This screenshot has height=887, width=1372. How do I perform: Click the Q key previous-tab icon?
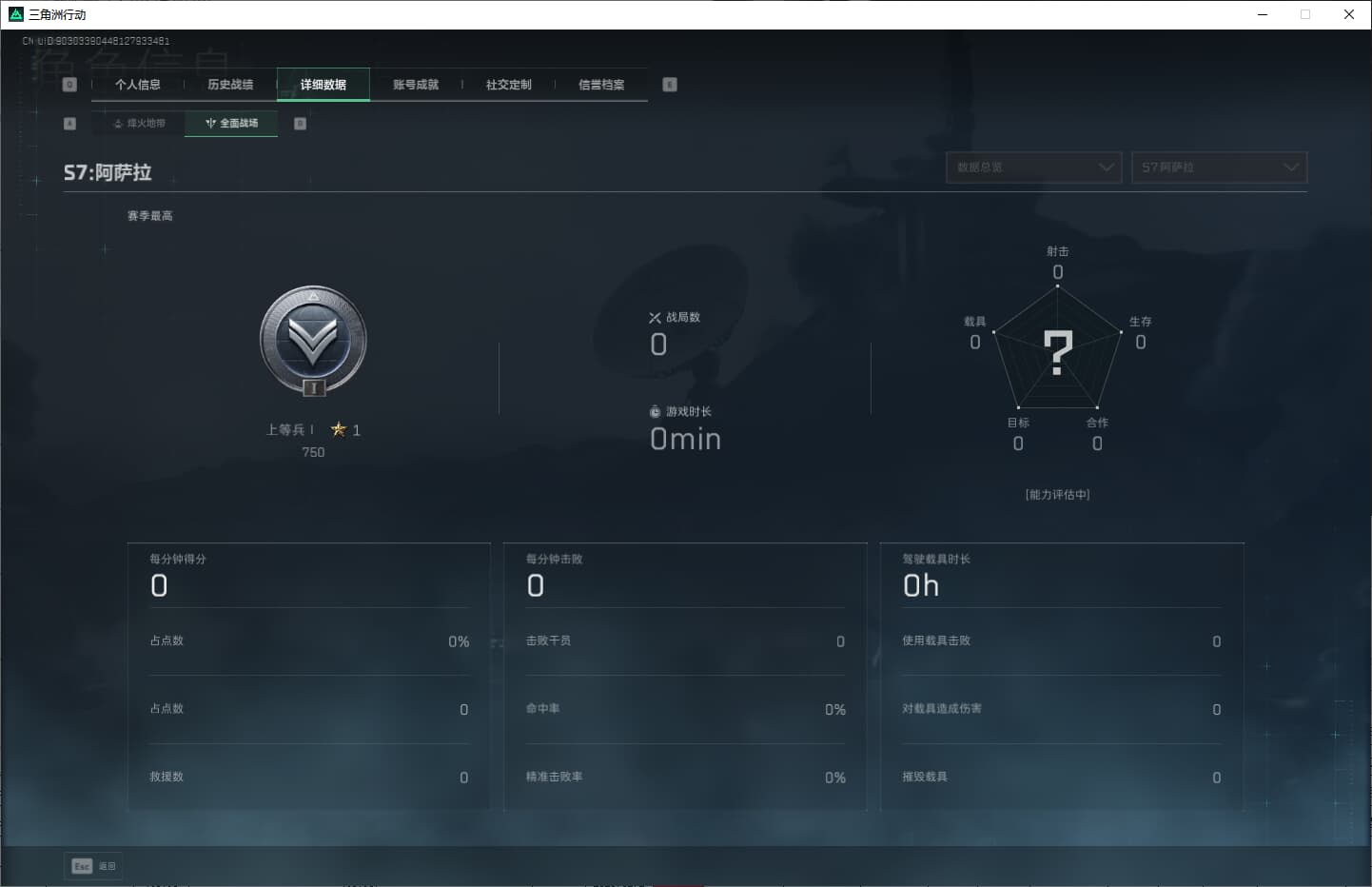[69, 85]
